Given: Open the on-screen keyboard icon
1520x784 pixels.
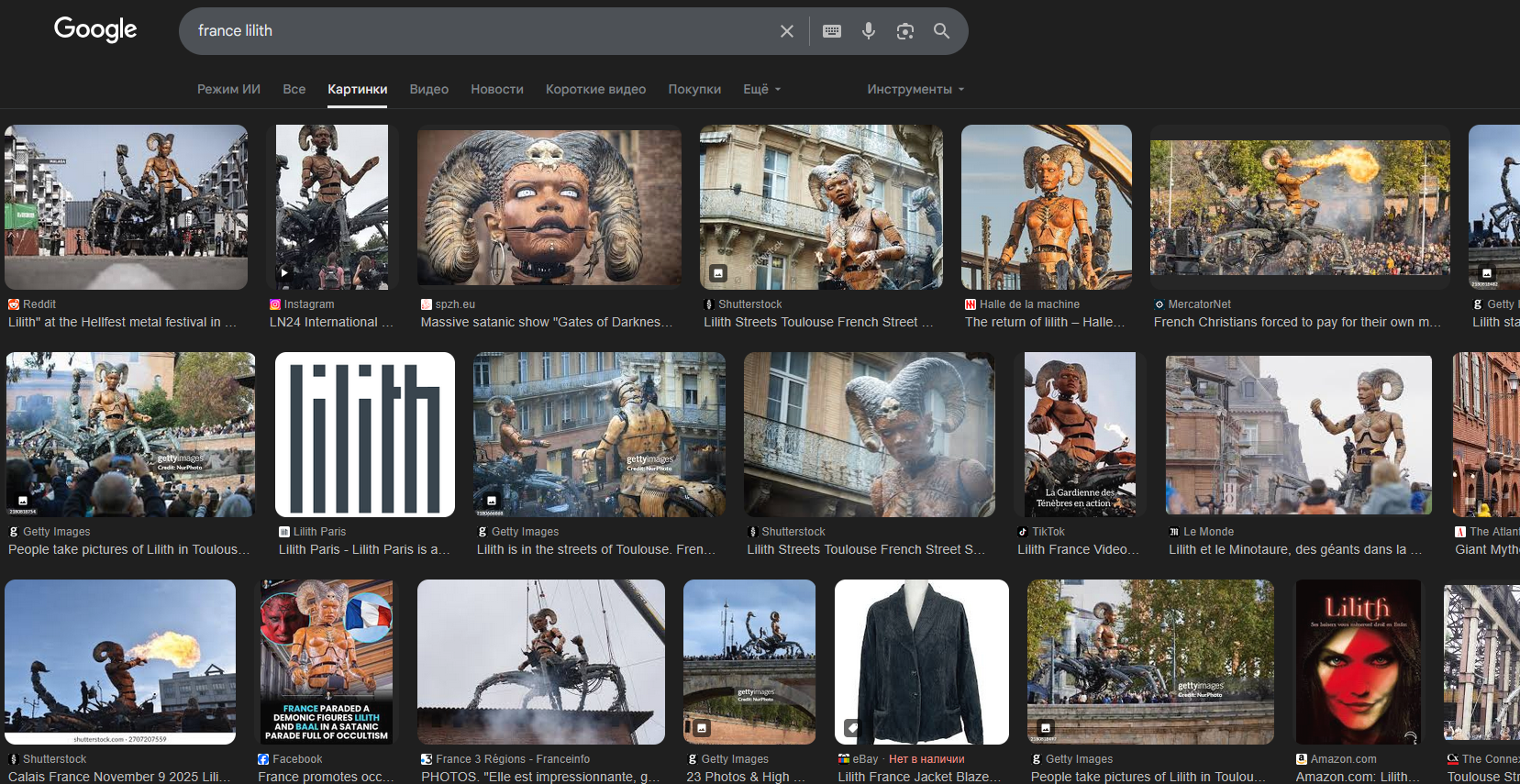Looking at the screenshot, I should click(x=832, y=31).
